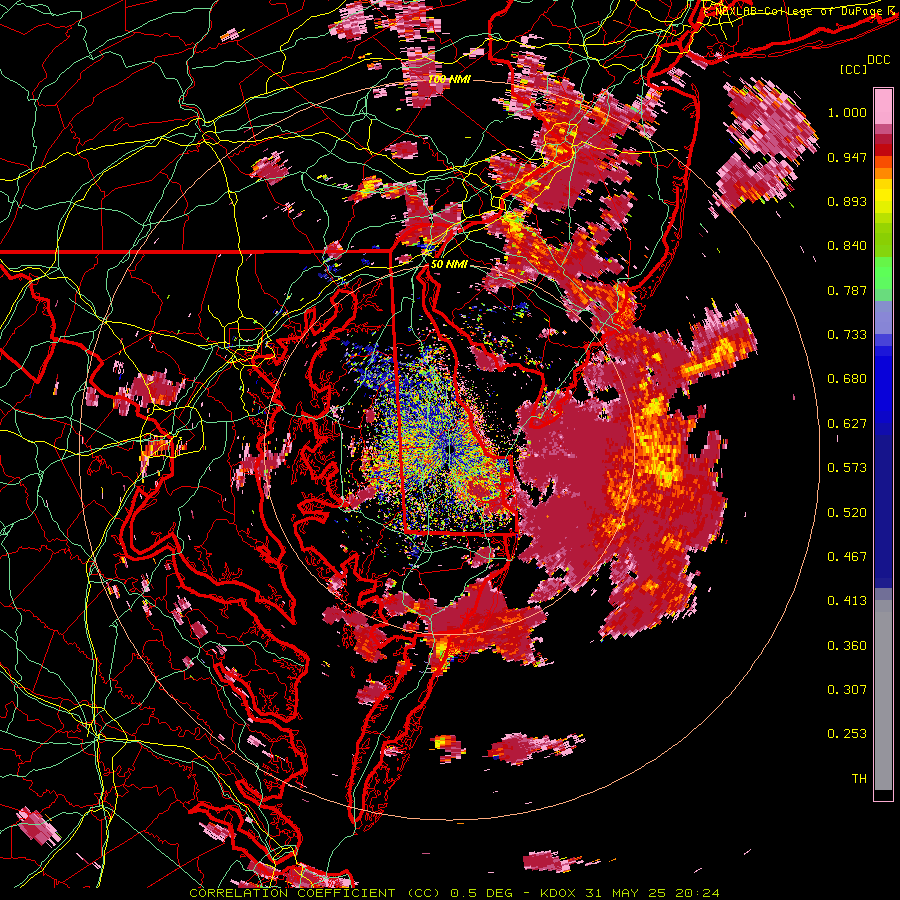Click the 0.413 legend value
The image size is (900, 900).
click(847, 601)
